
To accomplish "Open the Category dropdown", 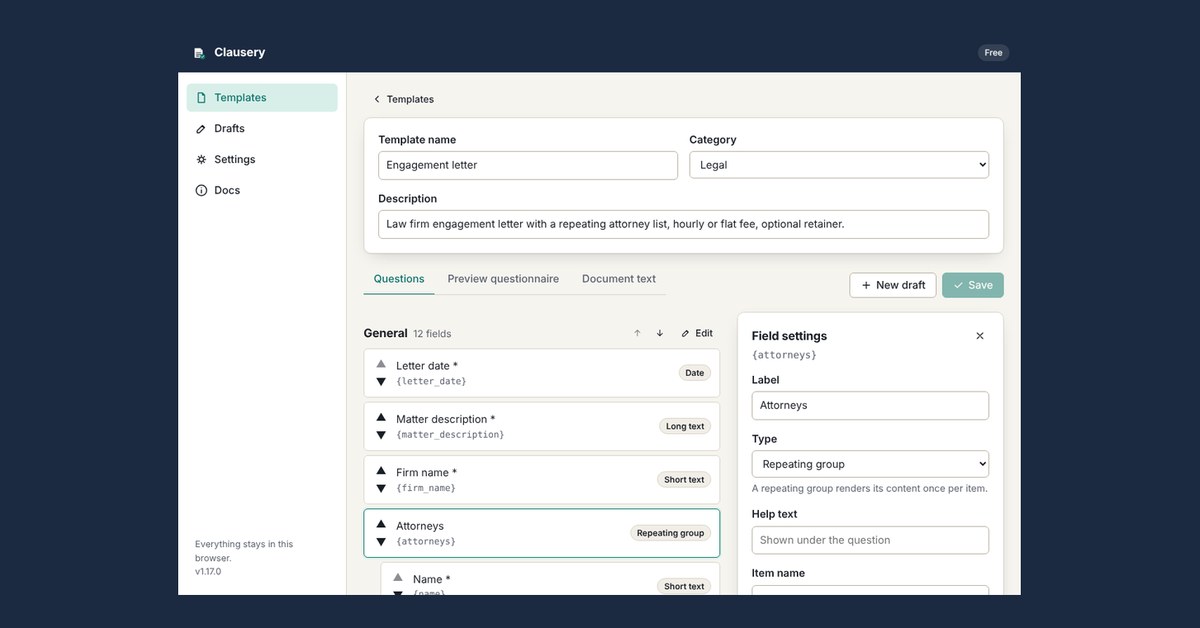I will click(x=839, y=165).
